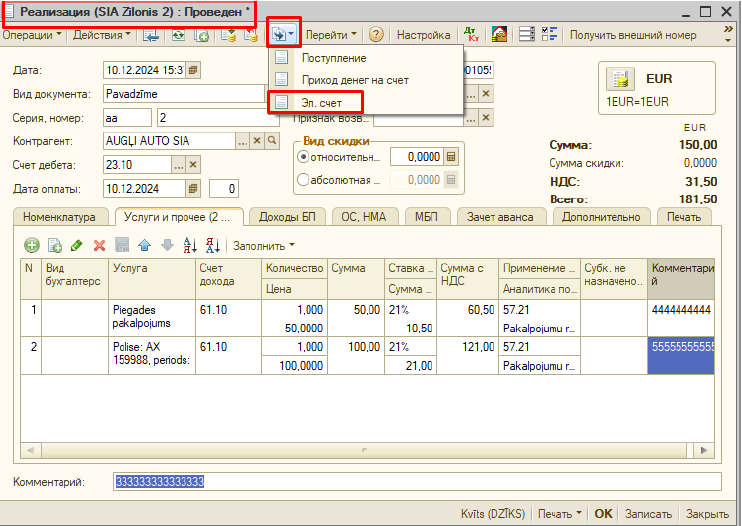742x526 pixels.
Task: Click the copy row icon in table toolbar
Action: pos(55,245)
